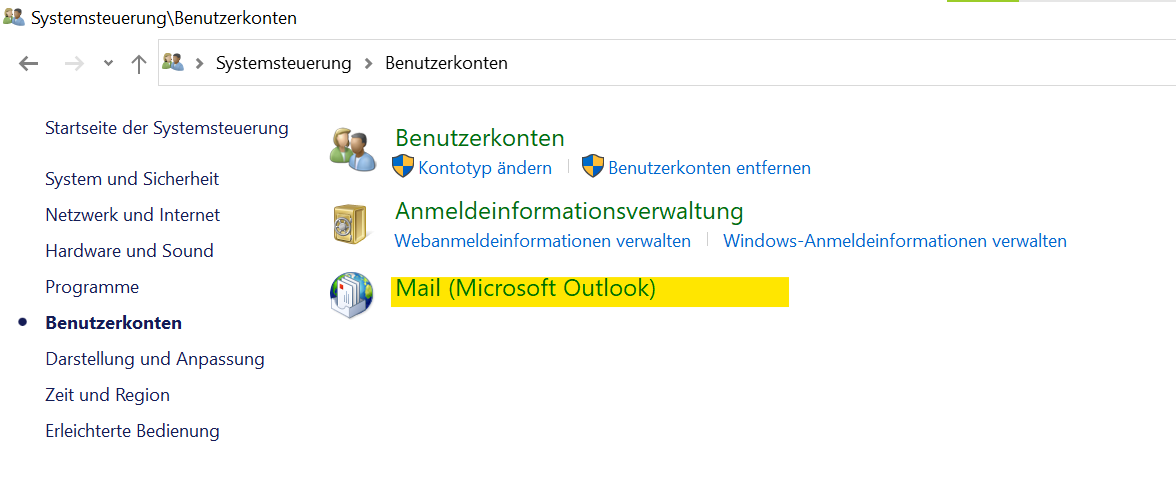
Task: Open Webanmeldeinformationen verwalten link
Action: point(542,242)
